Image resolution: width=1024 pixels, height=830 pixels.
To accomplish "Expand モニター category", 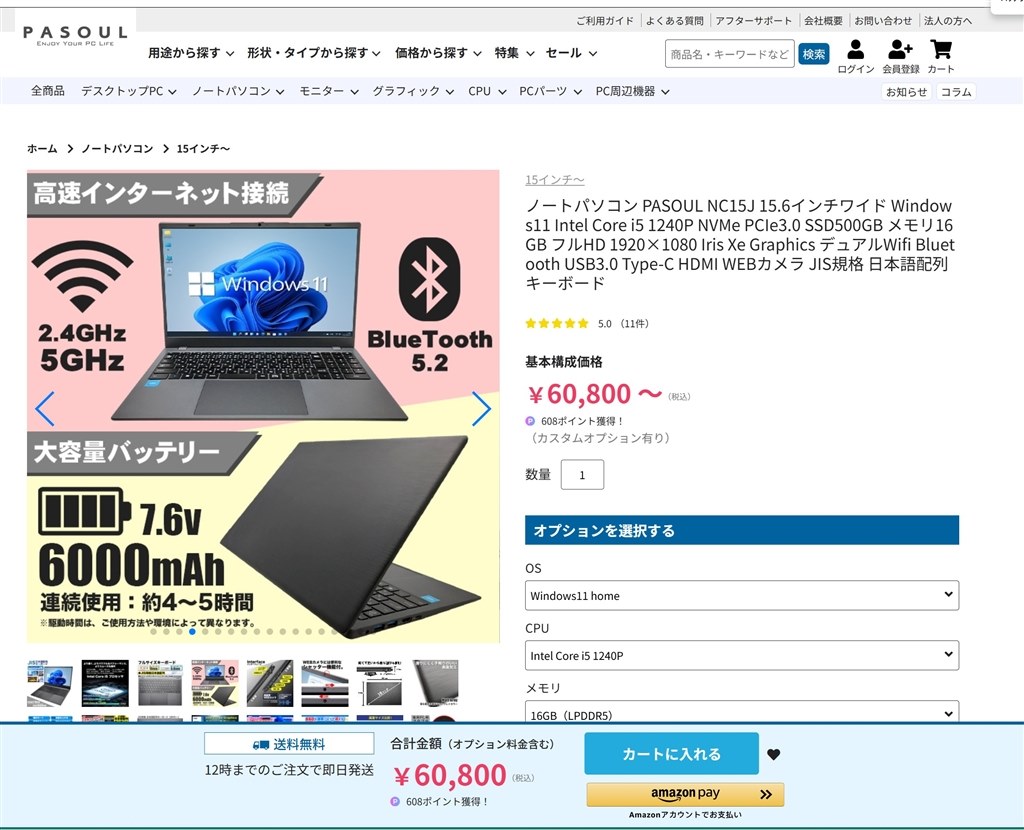I will click(x=329, y=91).
